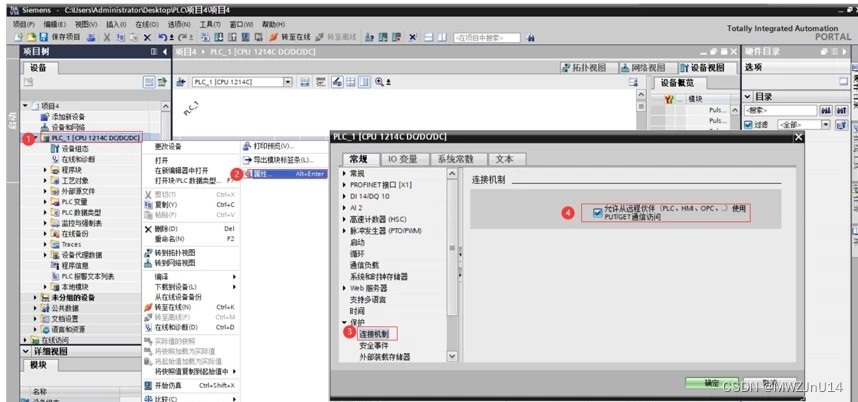Open the 项目(P) menu
This screenshot has width=858, height=402.
(x=24, y=24)
